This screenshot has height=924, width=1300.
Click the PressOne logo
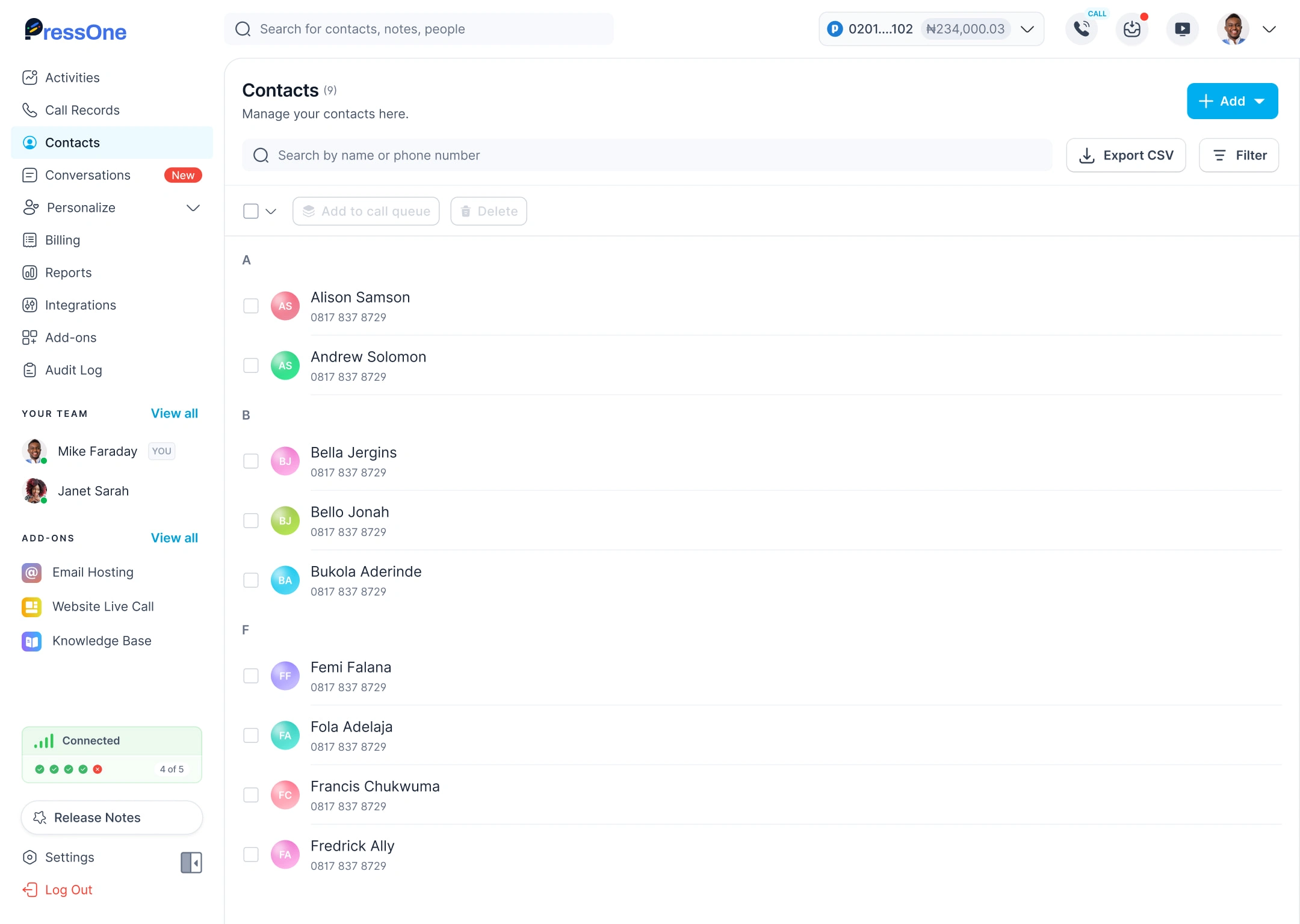[x=76, y=30]
